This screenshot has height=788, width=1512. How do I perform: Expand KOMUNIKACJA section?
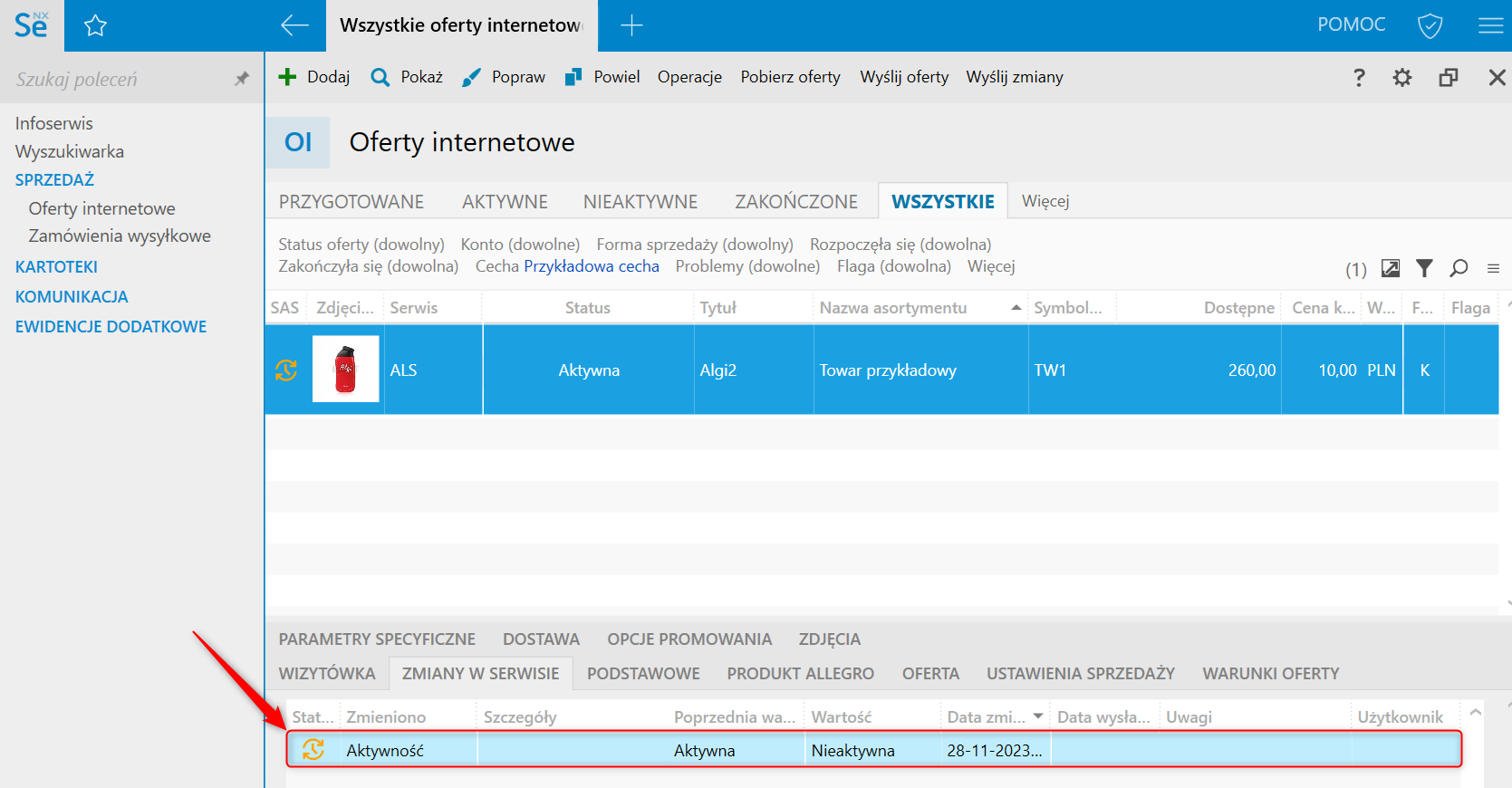[x=72, y=296]
